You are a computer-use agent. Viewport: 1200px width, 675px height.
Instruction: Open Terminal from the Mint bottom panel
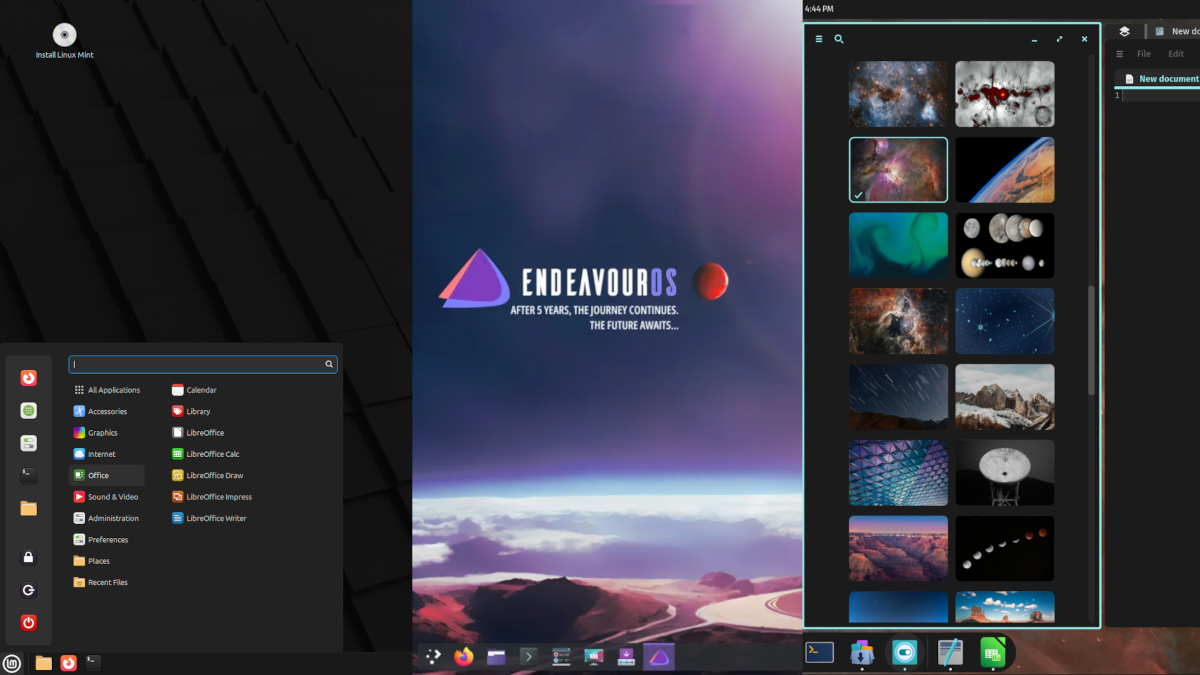coord(93,663)
